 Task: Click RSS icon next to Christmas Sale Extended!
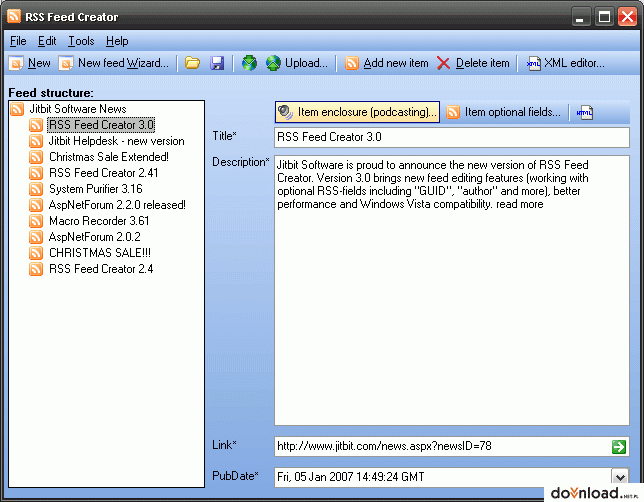click(x=36, y=157)
